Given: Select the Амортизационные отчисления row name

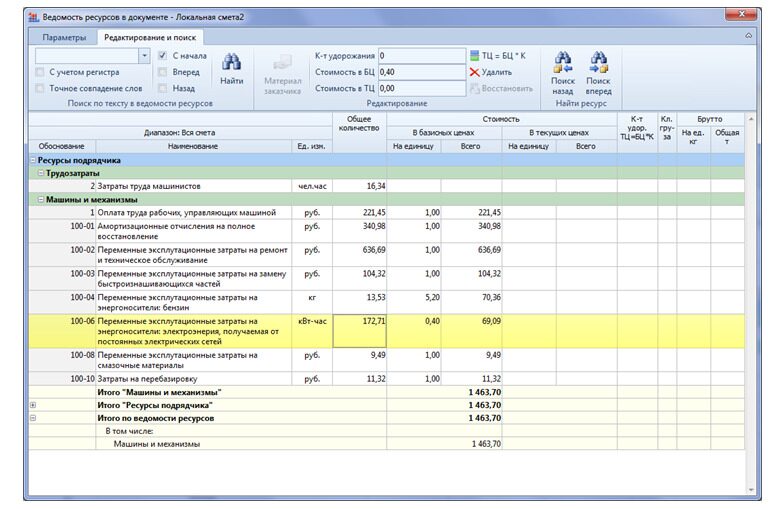Looking at the screenshot, I should (x=176, y=231).
